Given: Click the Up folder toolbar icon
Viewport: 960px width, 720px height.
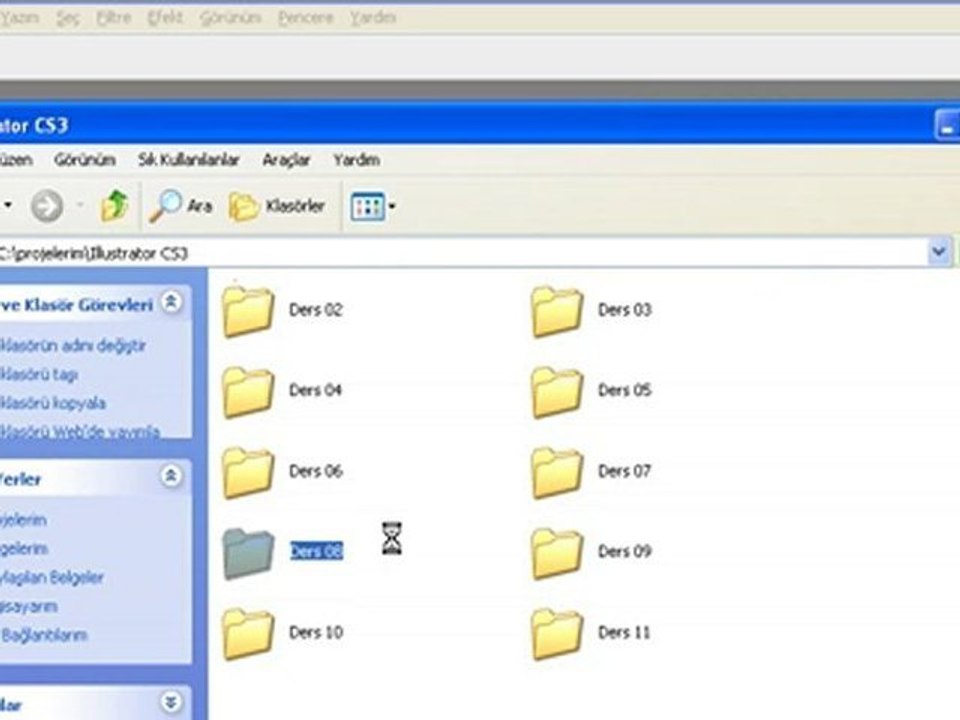Looking at the screenshot, I should (115, 206).
